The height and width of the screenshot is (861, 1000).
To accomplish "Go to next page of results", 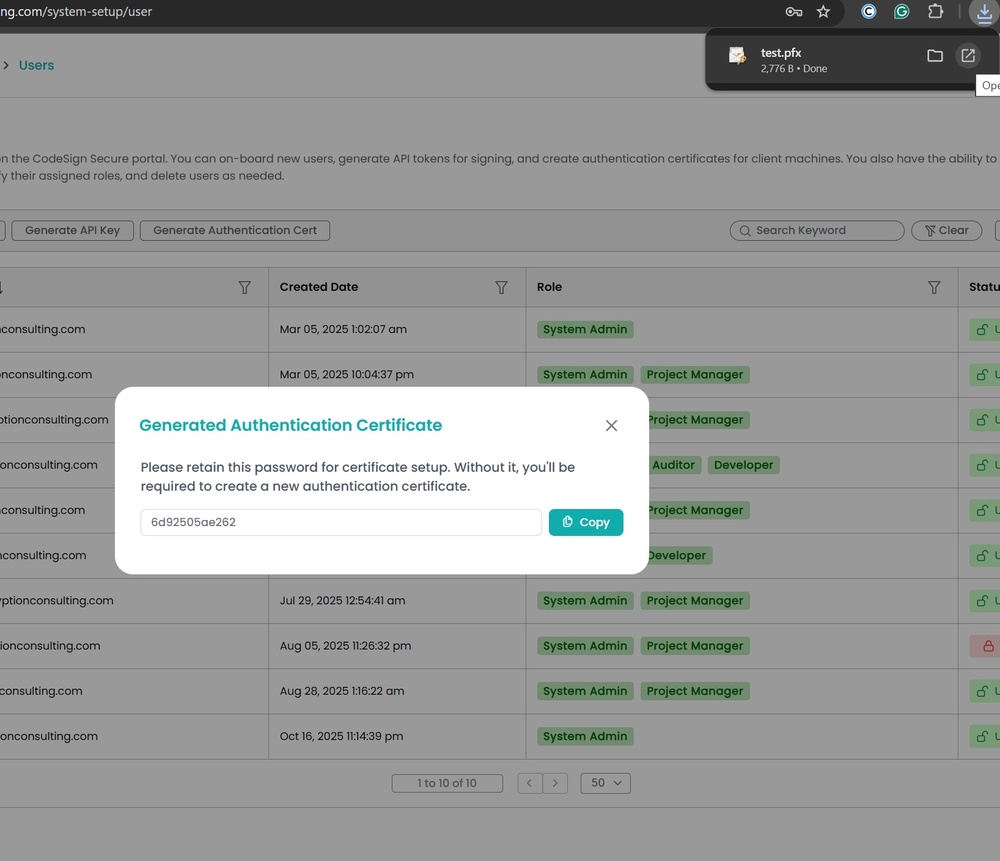I will click(x=555, y=783).
